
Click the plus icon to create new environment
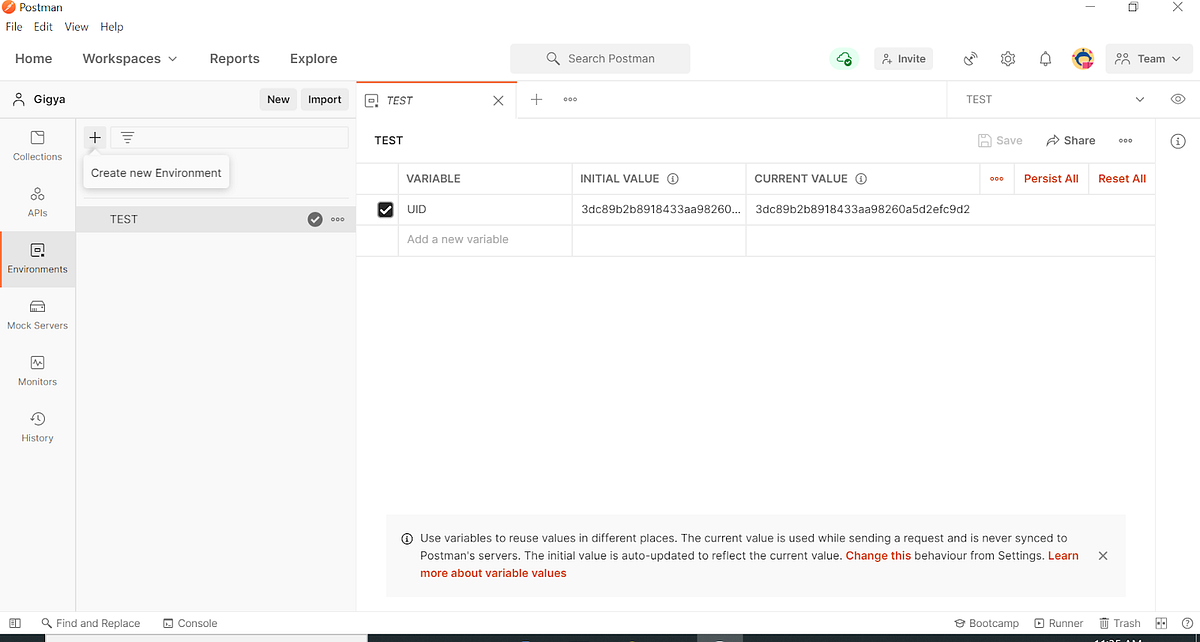point(95,138)
